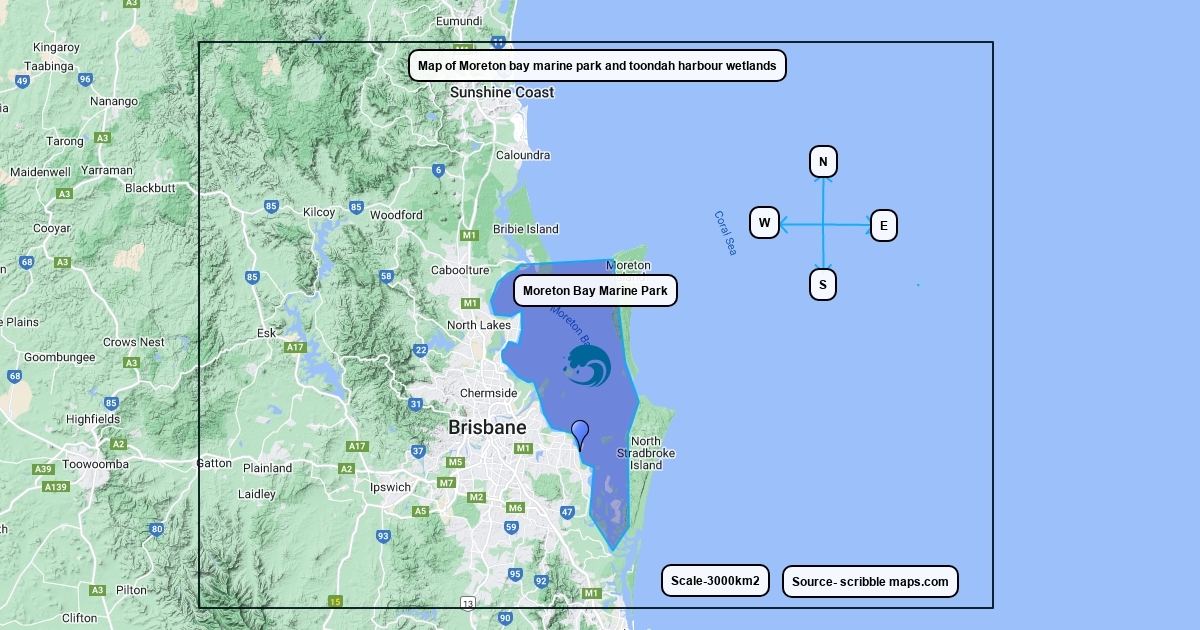Click the wave icon in Moreton Bay
The image size is (1200, 630).
pyautogui.click(x=588, y=366)
